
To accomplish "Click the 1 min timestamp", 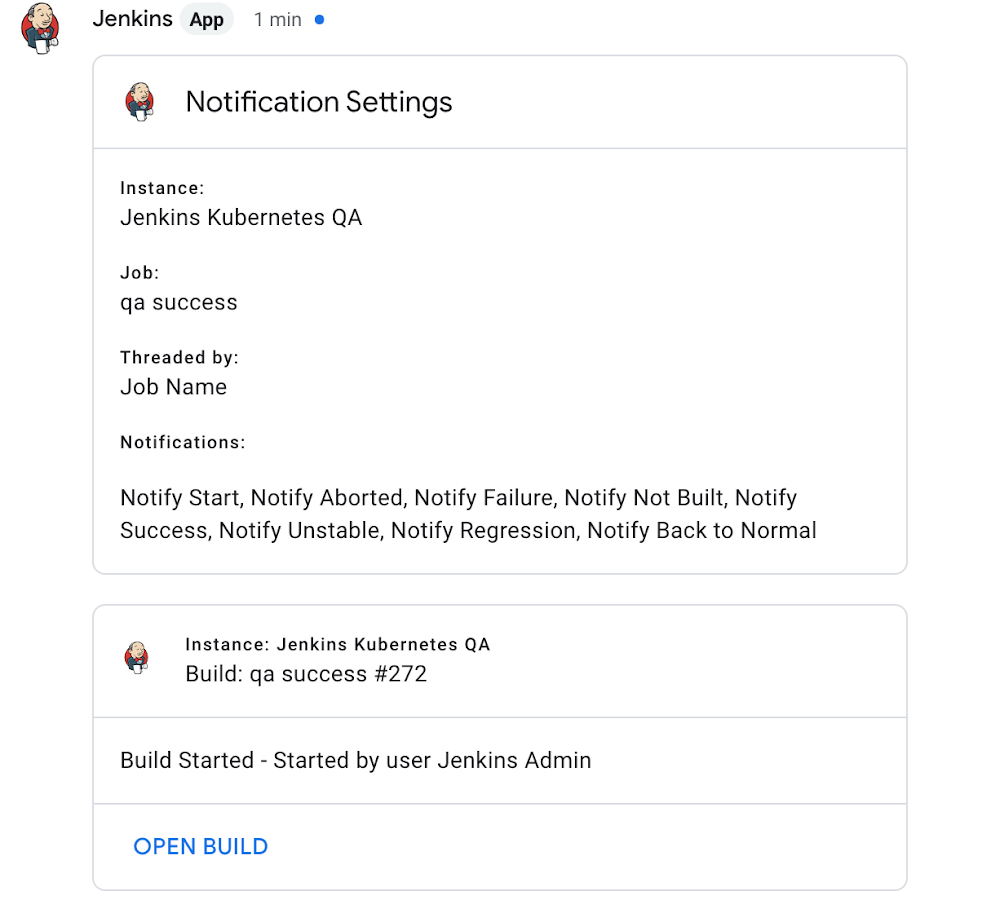I will point(277,19).
